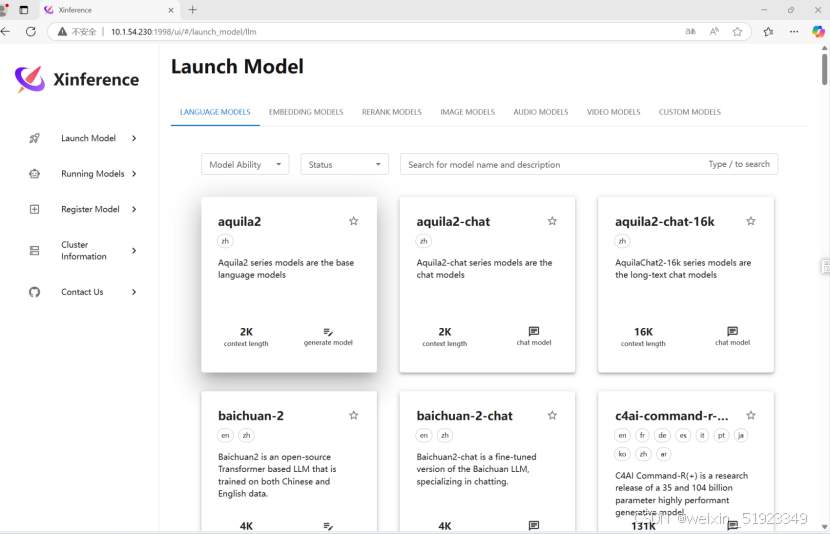Open the baichuan-2-chat model card title
The width and height of the screenshot is (830, 534).
tap(464, 416)
